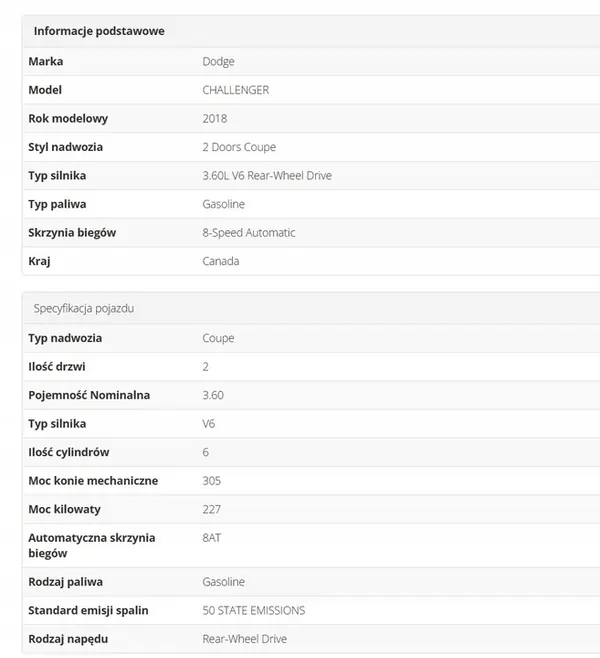
Task: Select the Skrzynia biegów label
Action: coord(72,232)
